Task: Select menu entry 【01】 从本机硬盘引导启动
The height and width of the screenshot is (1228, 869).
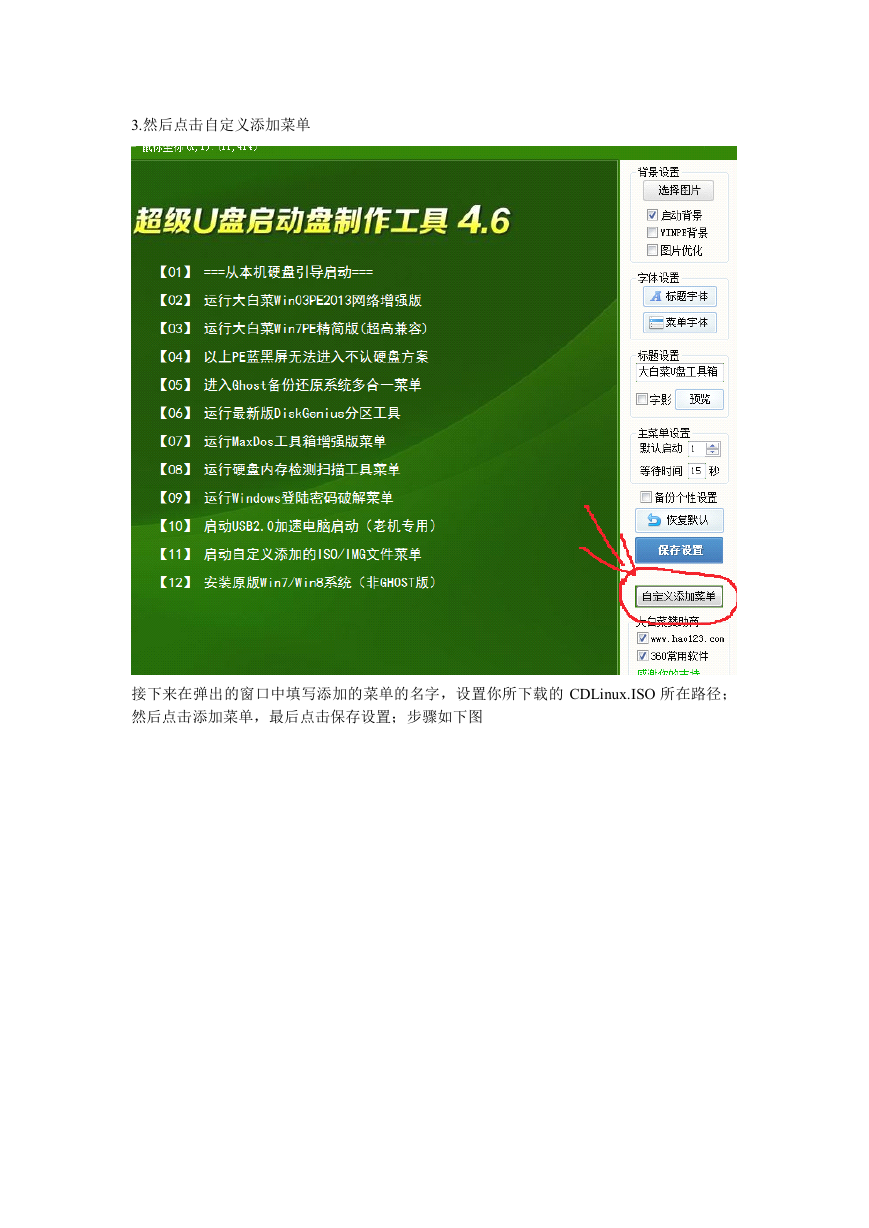Action: [264, 272]
